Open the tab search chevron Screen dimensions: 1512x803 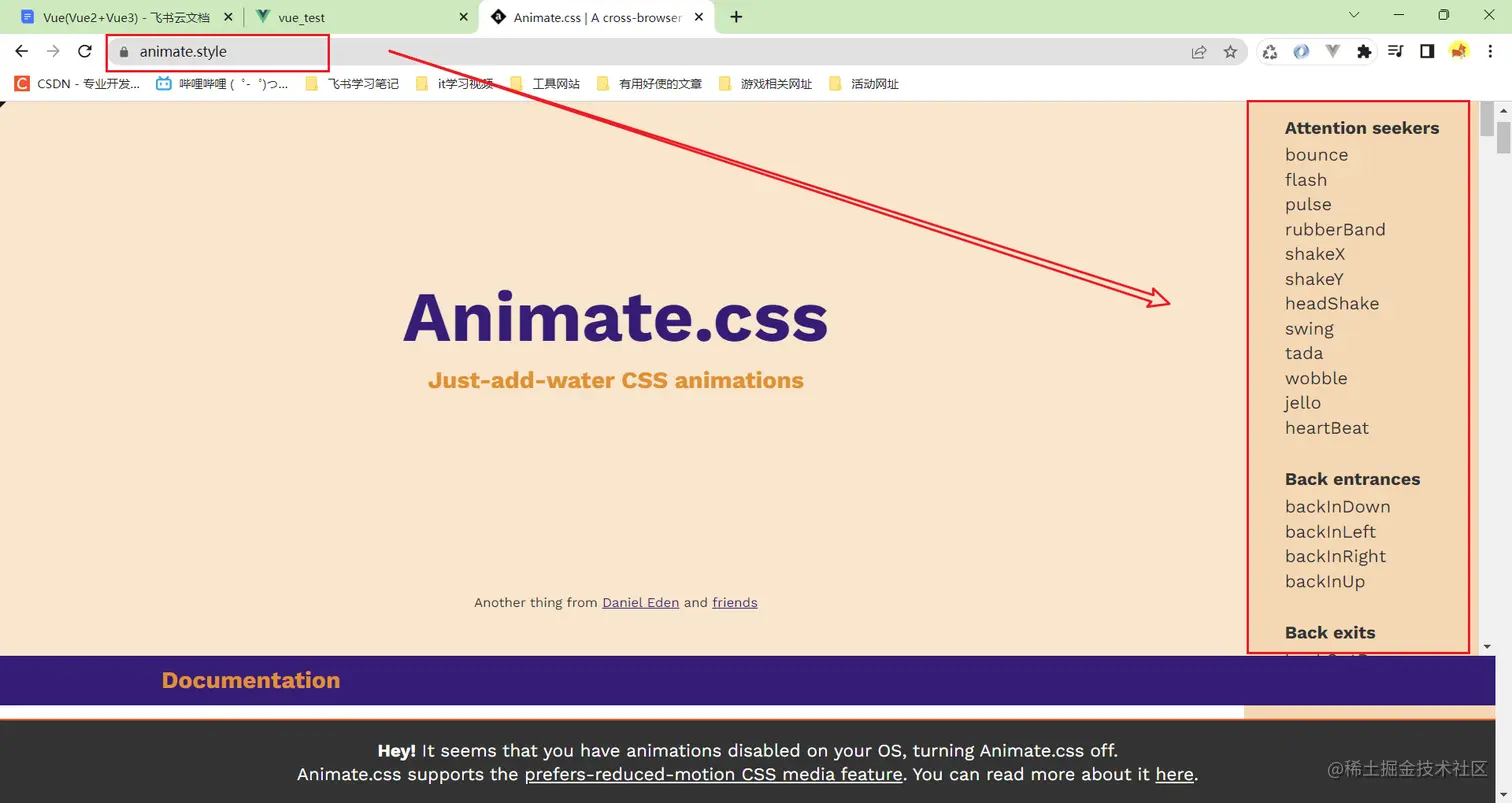[x=1354, y=15]
